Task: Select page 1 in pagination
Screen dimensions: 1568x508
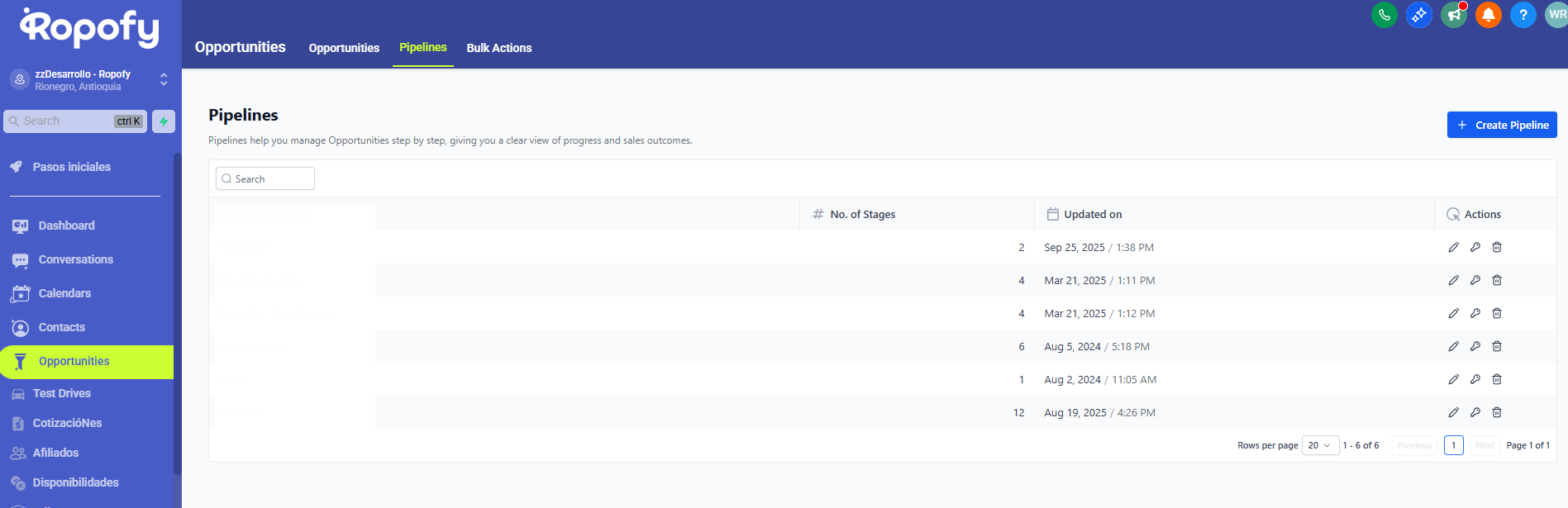Action: pyautogui.click(x=1453, y=445)
